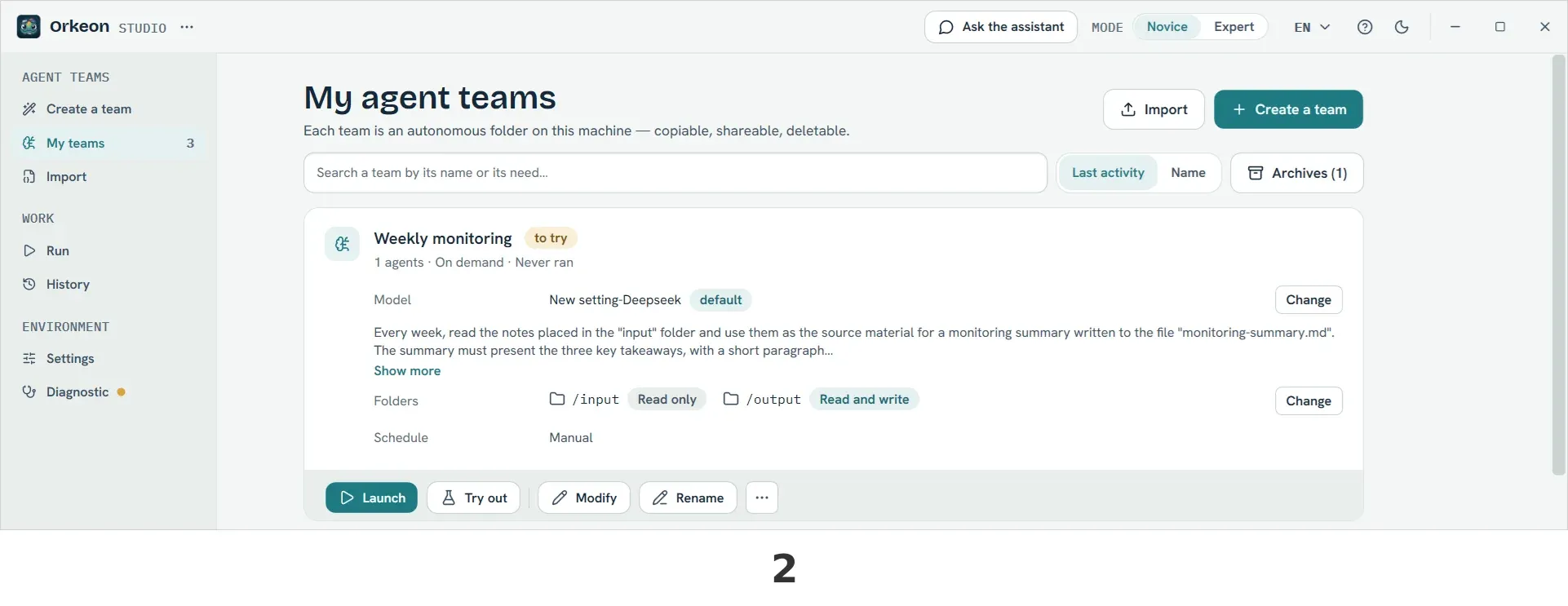Screen dimensions: 1568x606
Task: Expand description with Show more
Action: pos(407,370)
